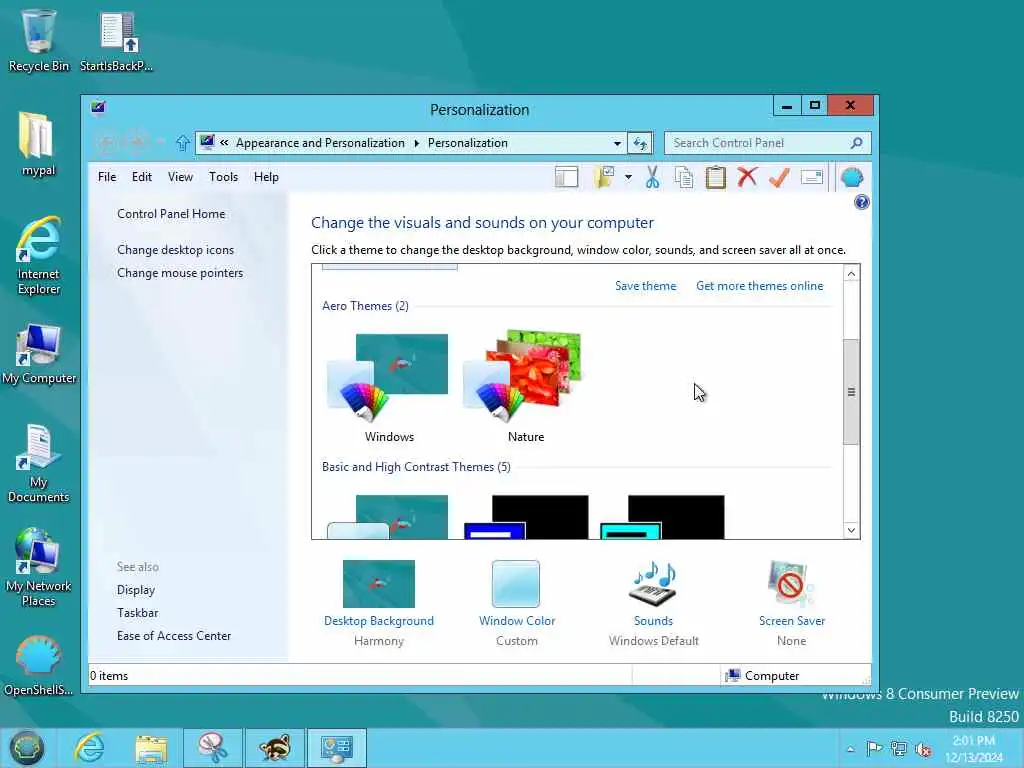Click Get more themes online
The height and width of the screenshot is (768, 1024).
[760, 286]
